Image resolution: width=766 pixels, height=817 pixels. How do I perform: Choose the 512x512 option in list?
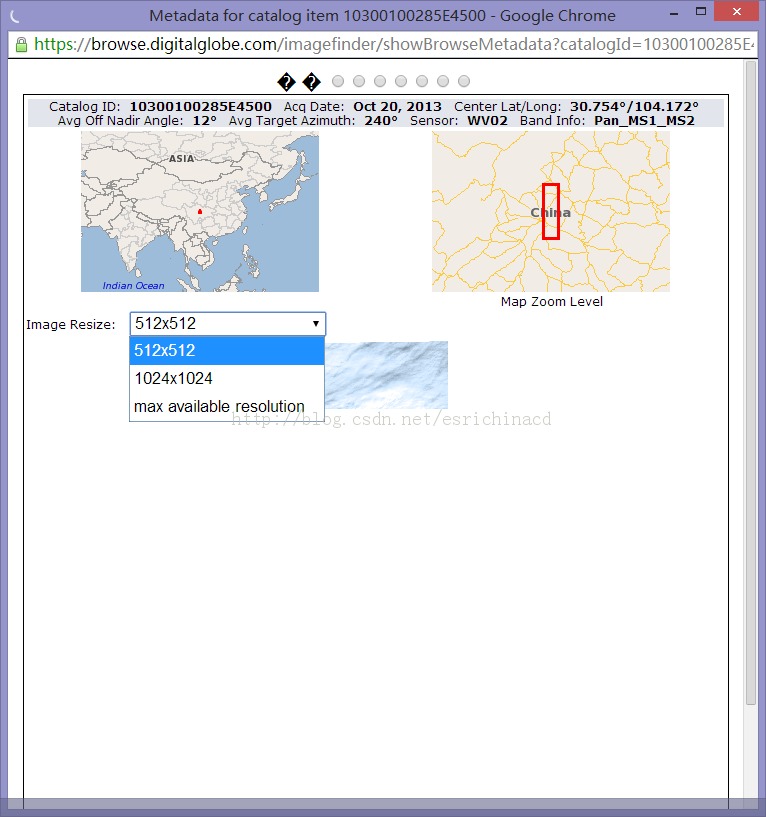click(227, 351)
